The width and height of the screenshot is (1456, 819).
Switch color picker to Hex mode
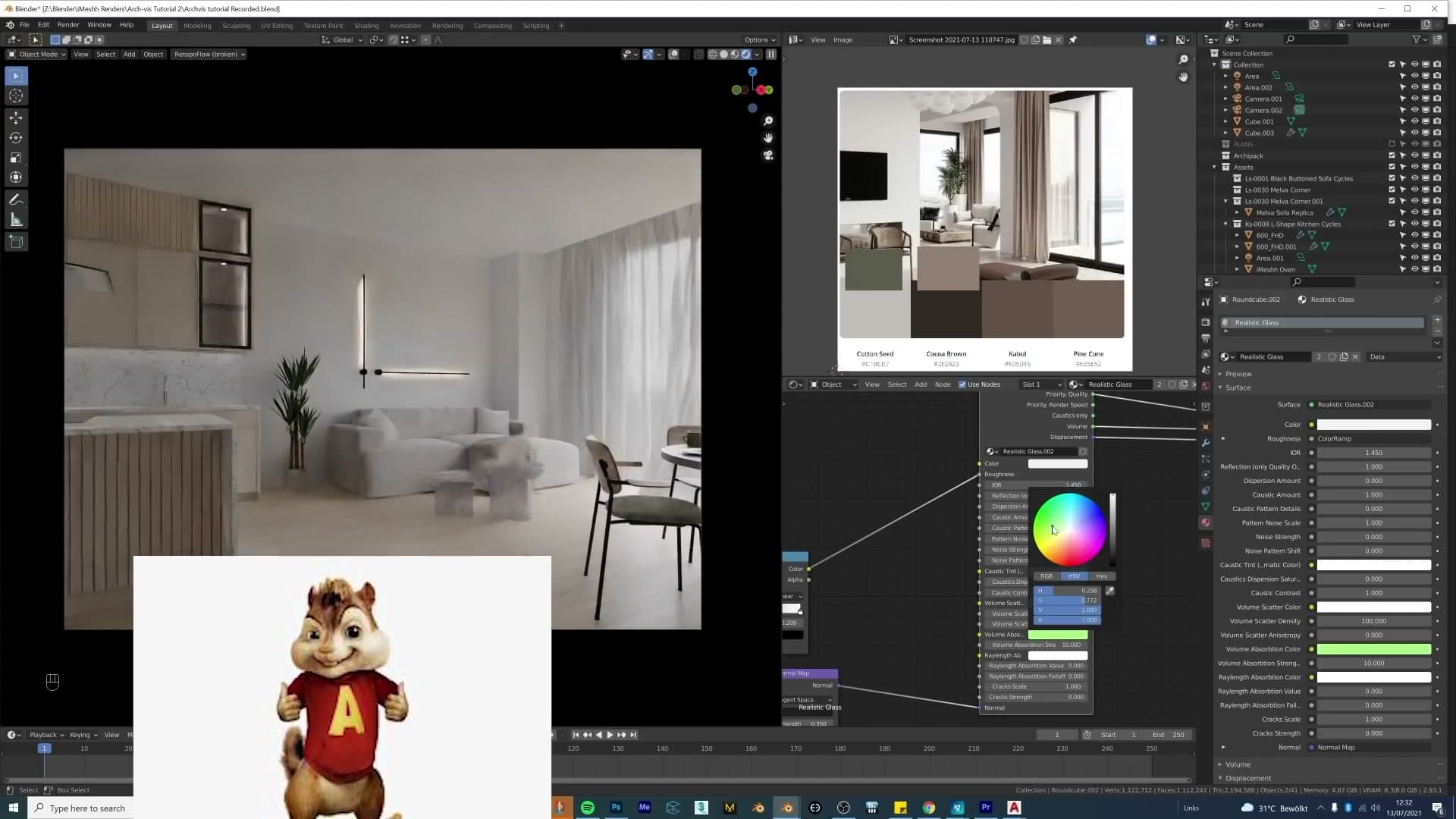pyautogui.click(x=1102, y=576)
